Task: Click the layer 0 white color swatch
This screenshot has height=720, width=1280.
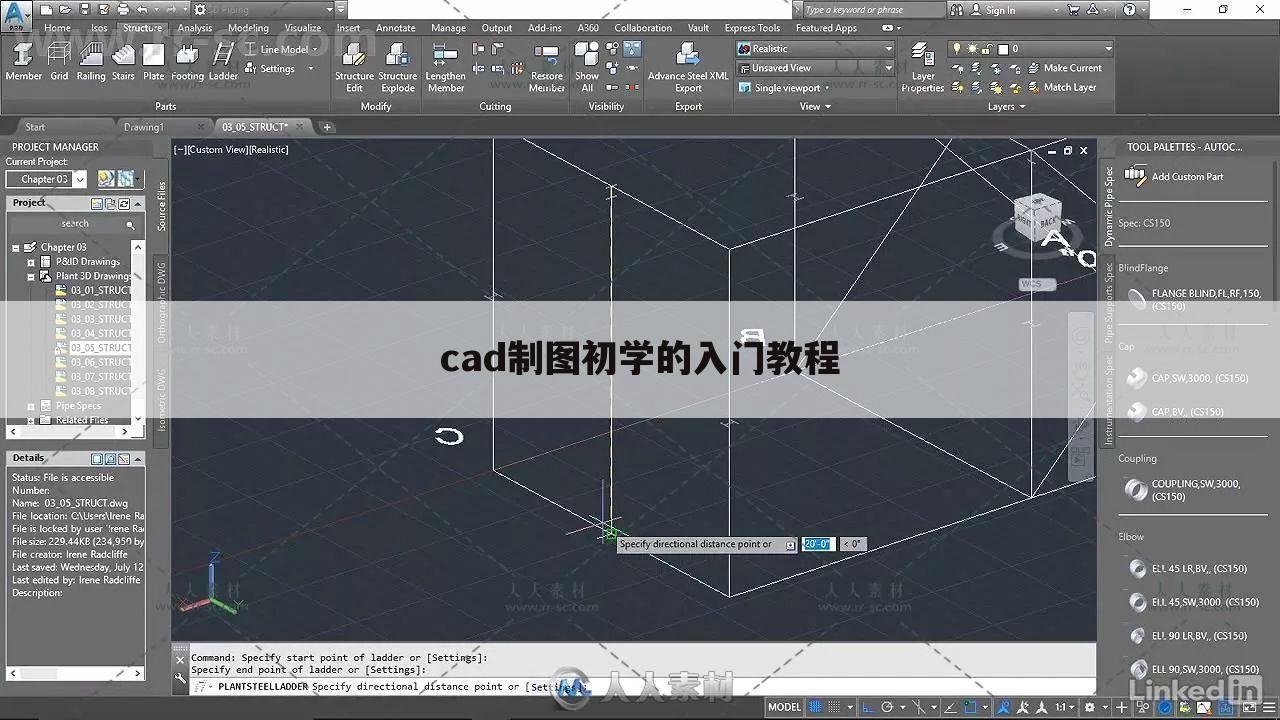Action: click(1002, 48)
